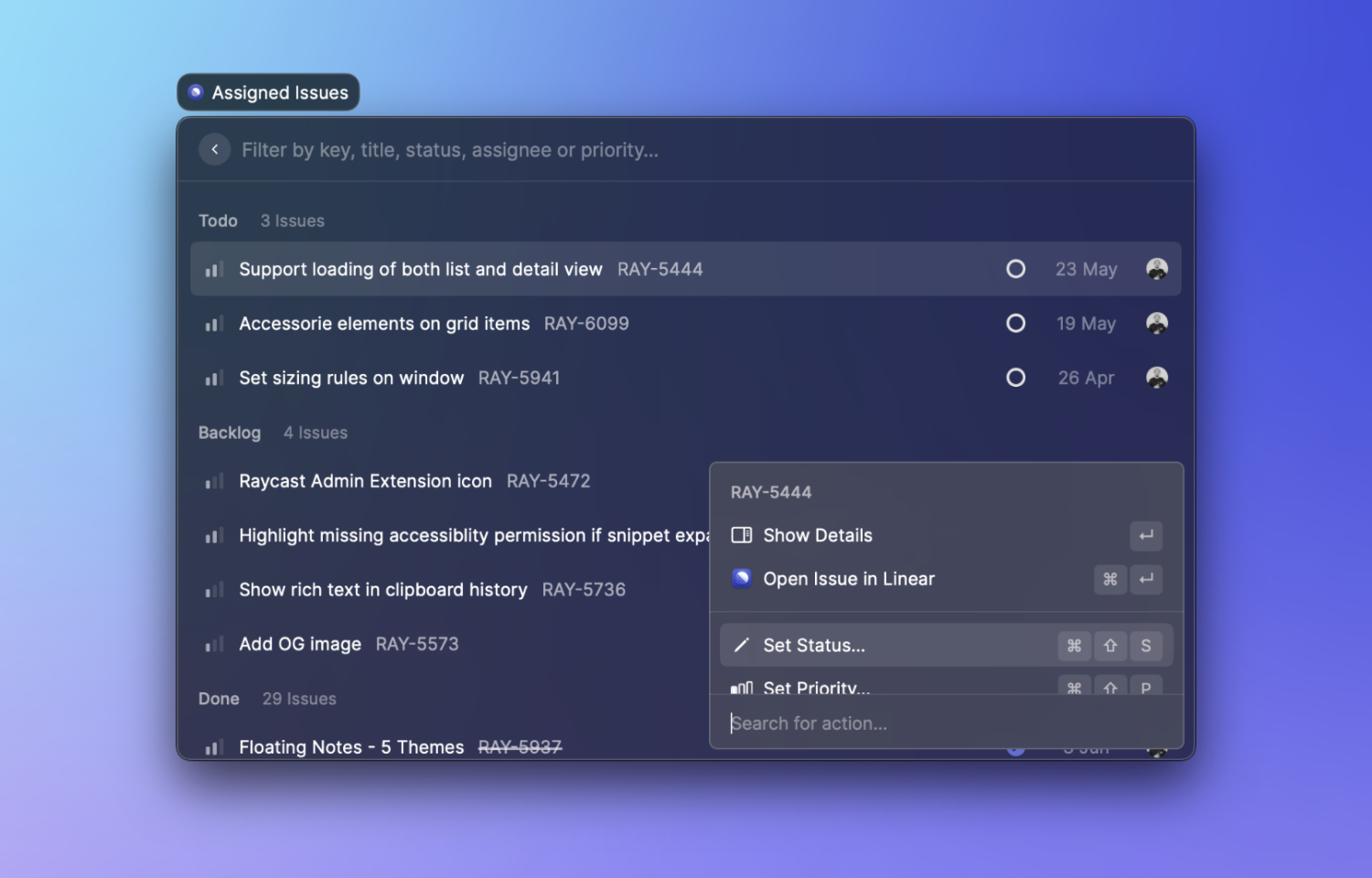Click priority icon of RAY-5941 row
The width and height of the screenshot is (1372, 878).
pos(214,378)
